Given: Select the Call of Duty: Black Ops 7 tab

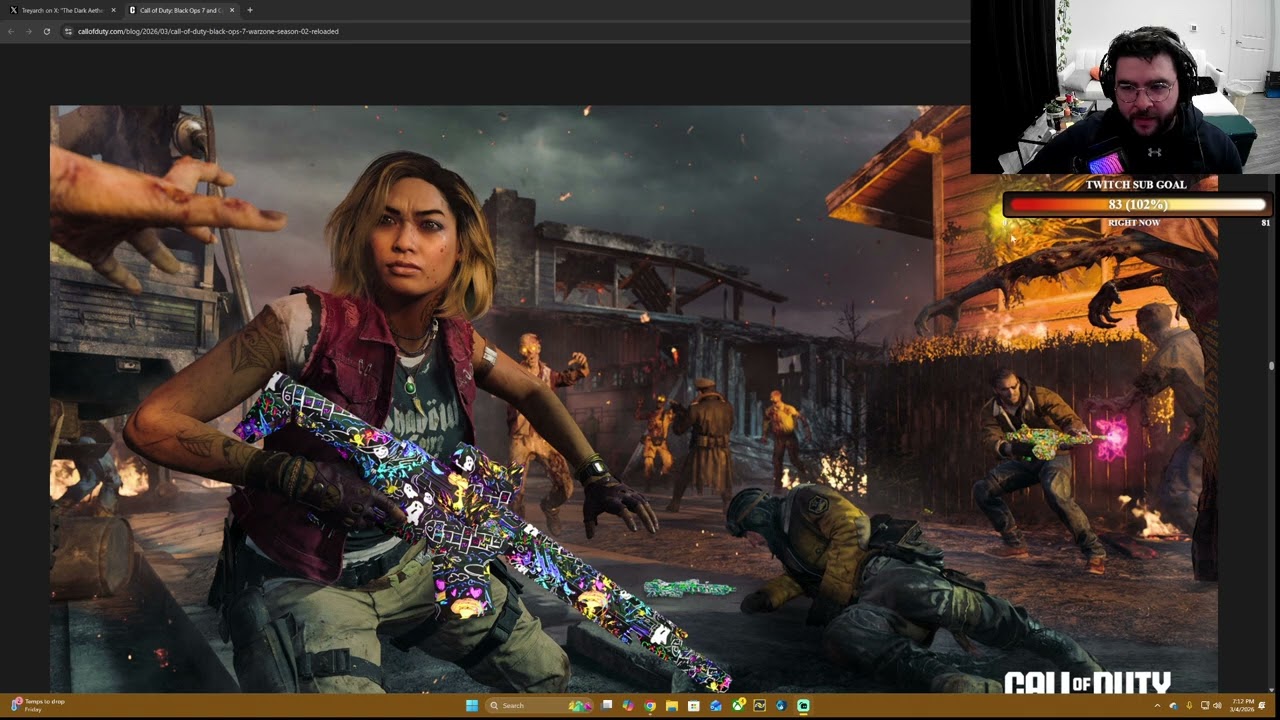Looking at the screenshot, I should (180, 10).
